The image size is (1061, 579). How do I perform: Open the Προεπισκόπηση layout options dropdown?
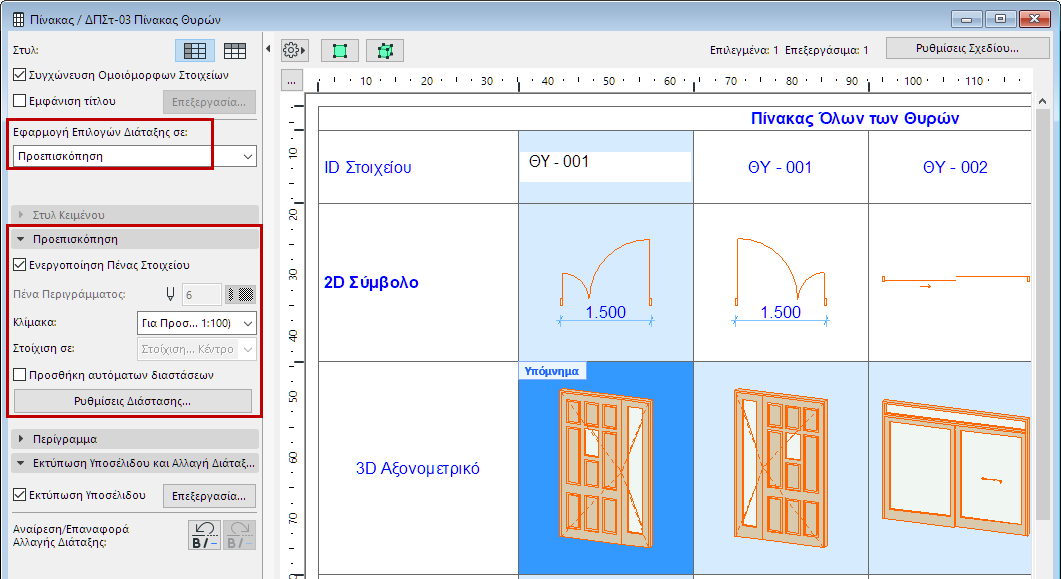[x=134, y=156]
